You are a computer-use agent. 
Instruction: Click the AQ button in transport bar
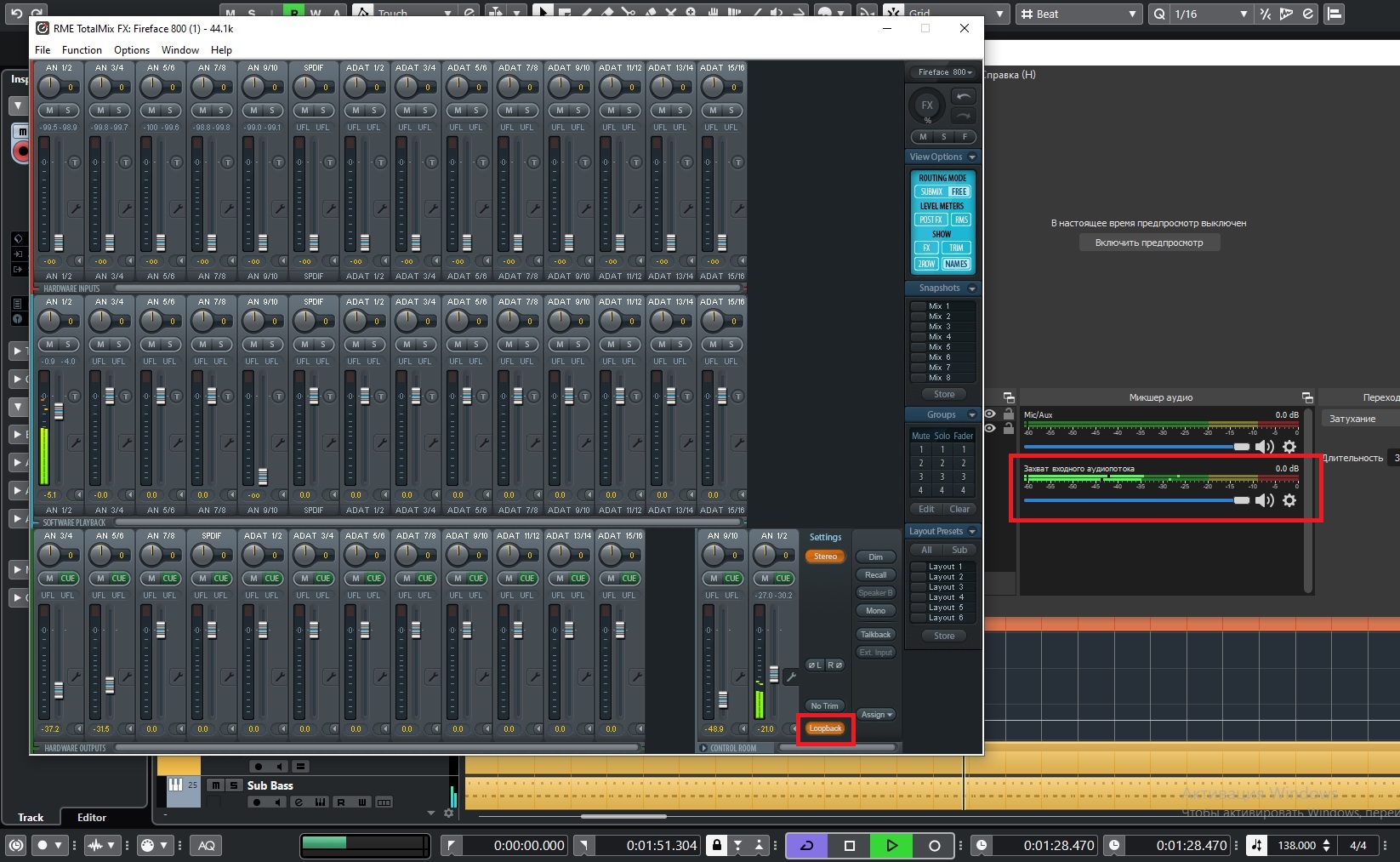click(207, 845)
